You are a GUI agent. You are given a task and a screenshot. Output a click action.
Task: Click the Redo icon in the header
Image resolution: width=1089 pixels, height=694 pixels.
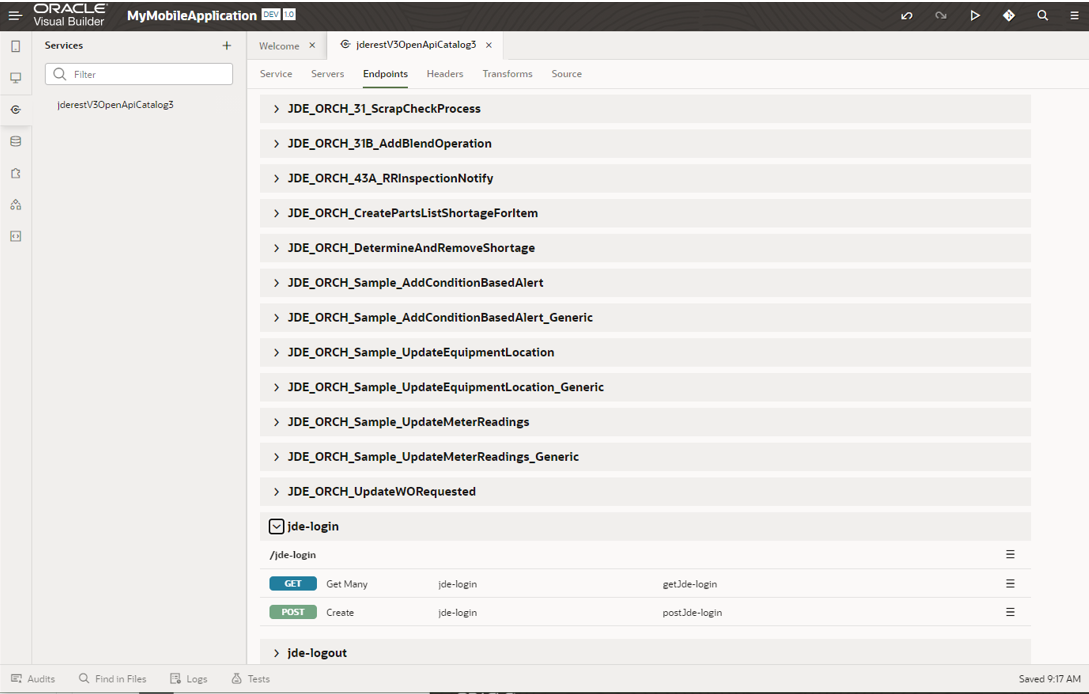[941, 16]
